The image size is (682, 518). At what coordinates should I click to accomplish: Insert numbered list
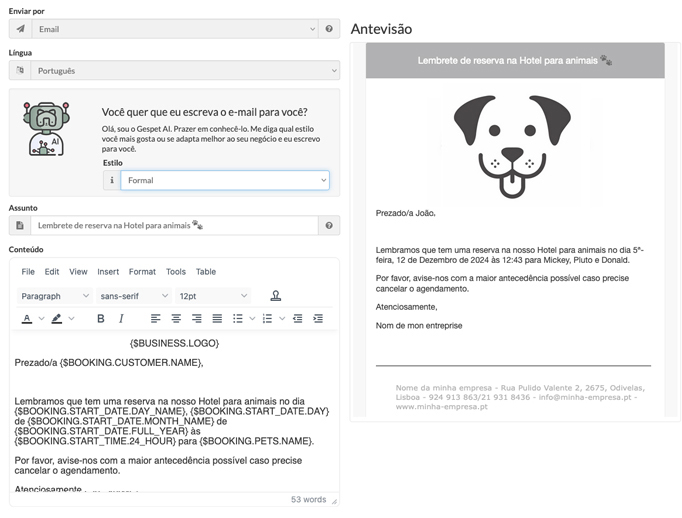(267, 318)
